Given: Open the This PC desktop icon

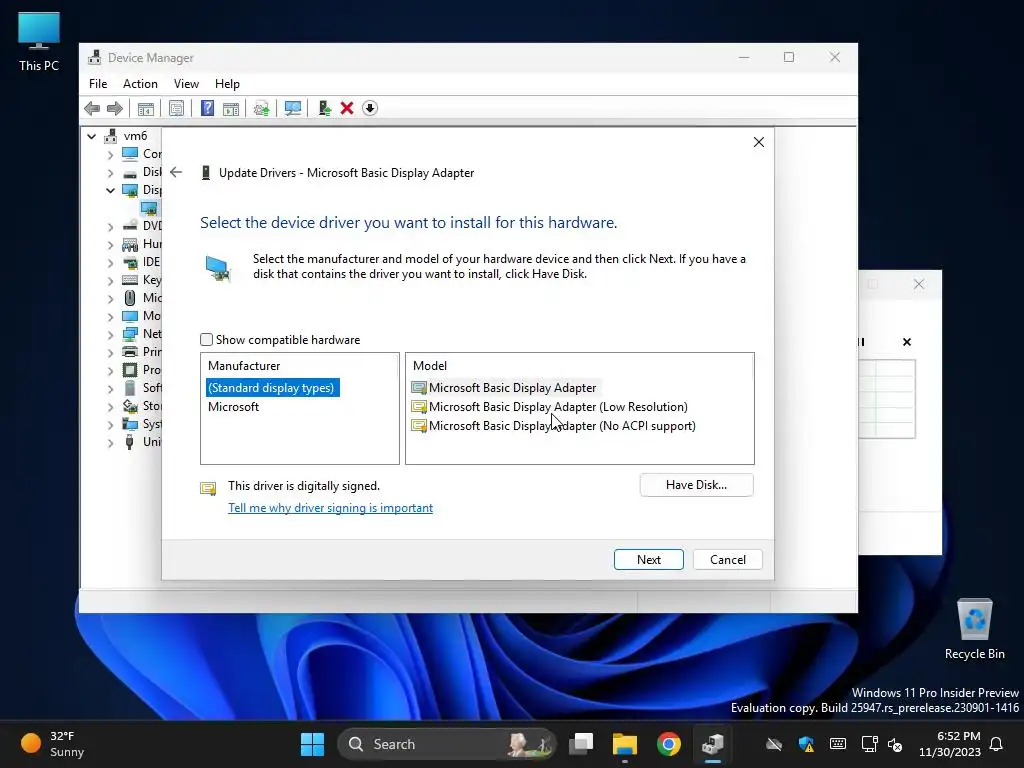Looking at the screenshot, I should 39,42.
